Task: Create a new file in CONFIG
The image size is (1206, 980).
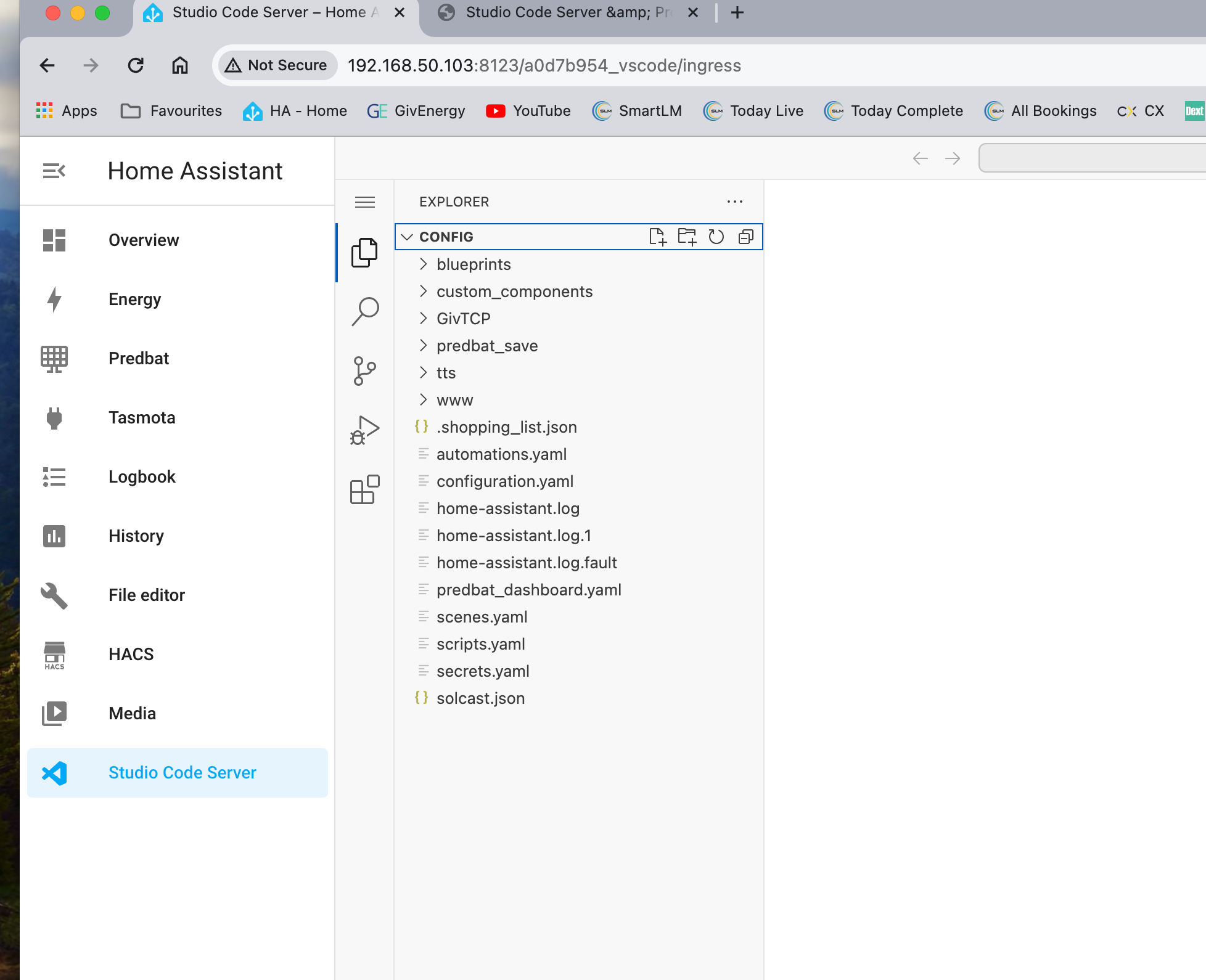Action: click(658, 237)
